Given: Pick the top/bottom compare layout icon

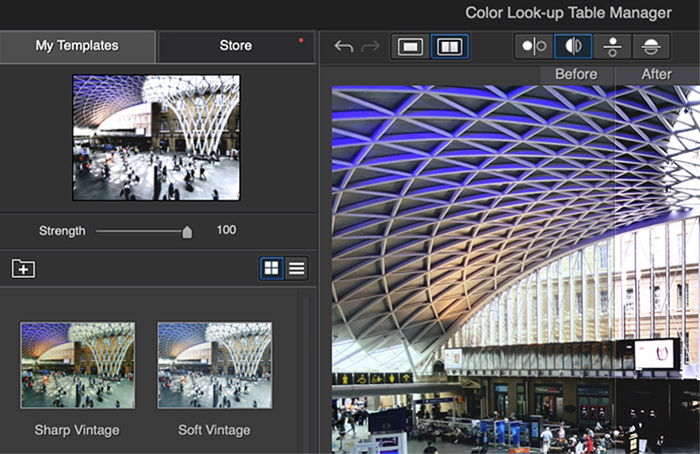Looking at the screenshot, I should coord(612,46).
